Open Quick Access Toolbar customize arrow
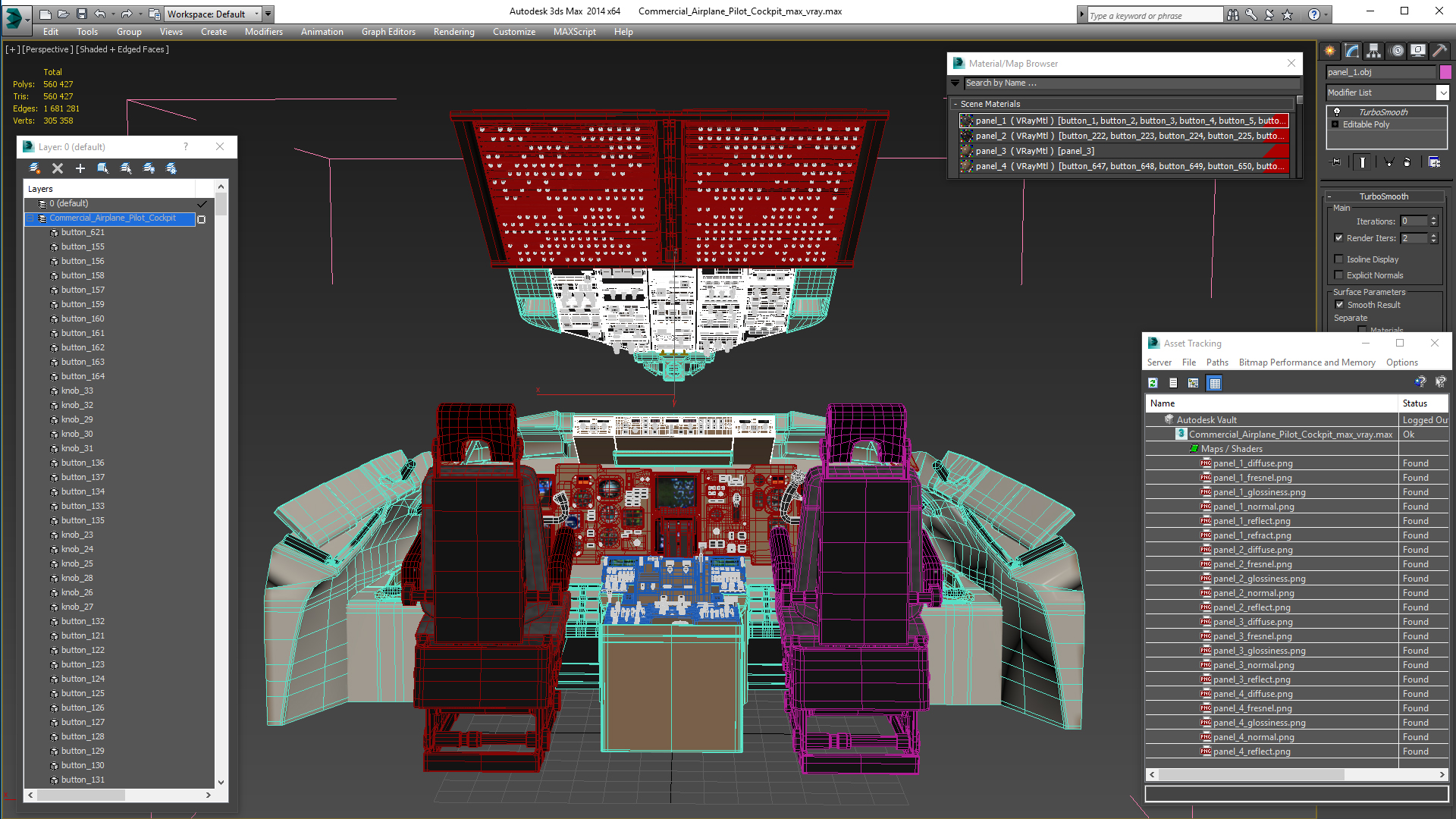This screenshot has width=1456, height=819. [x=269, y=14]
